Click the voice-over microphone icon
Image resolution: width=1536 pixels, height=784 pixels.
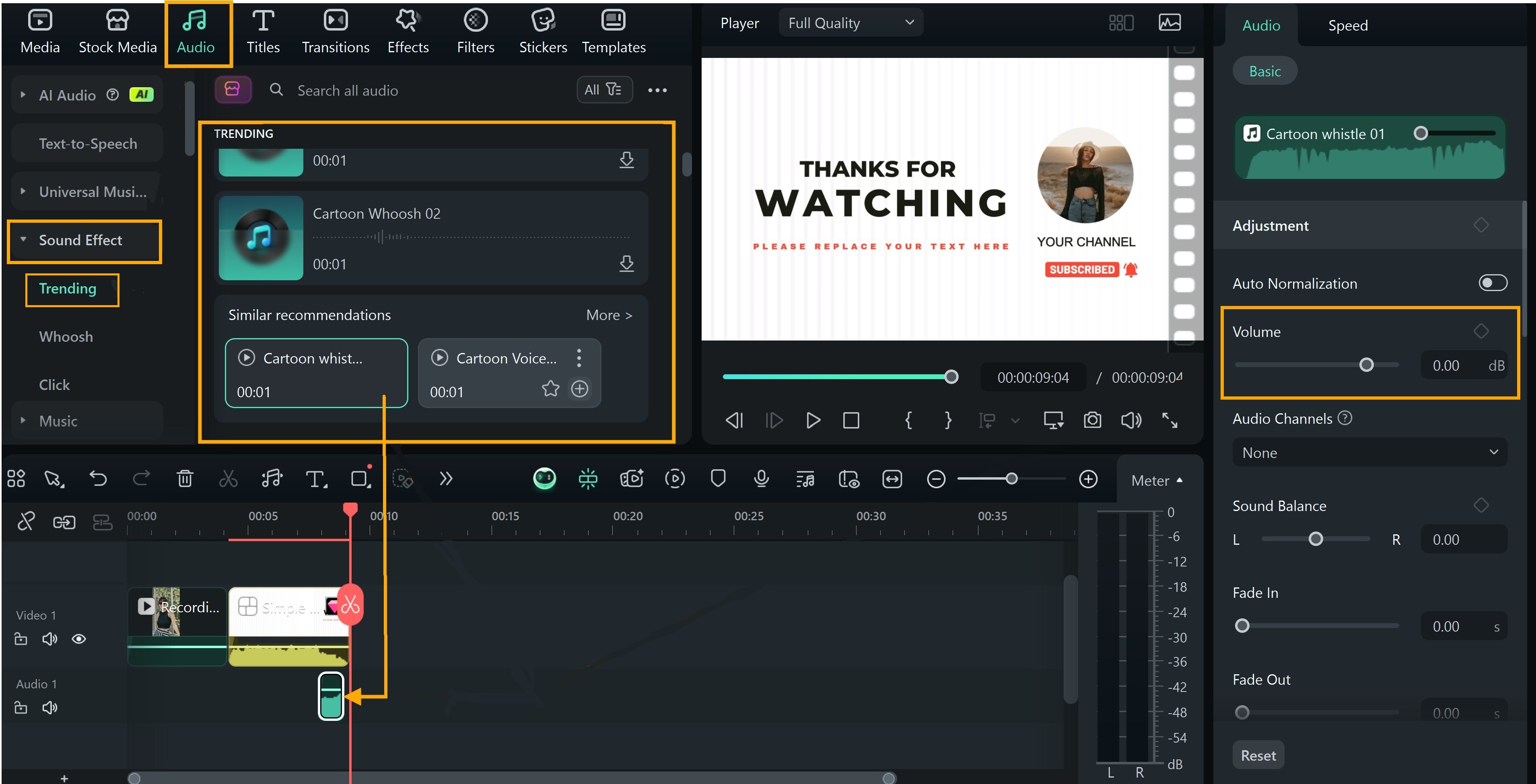761,478
